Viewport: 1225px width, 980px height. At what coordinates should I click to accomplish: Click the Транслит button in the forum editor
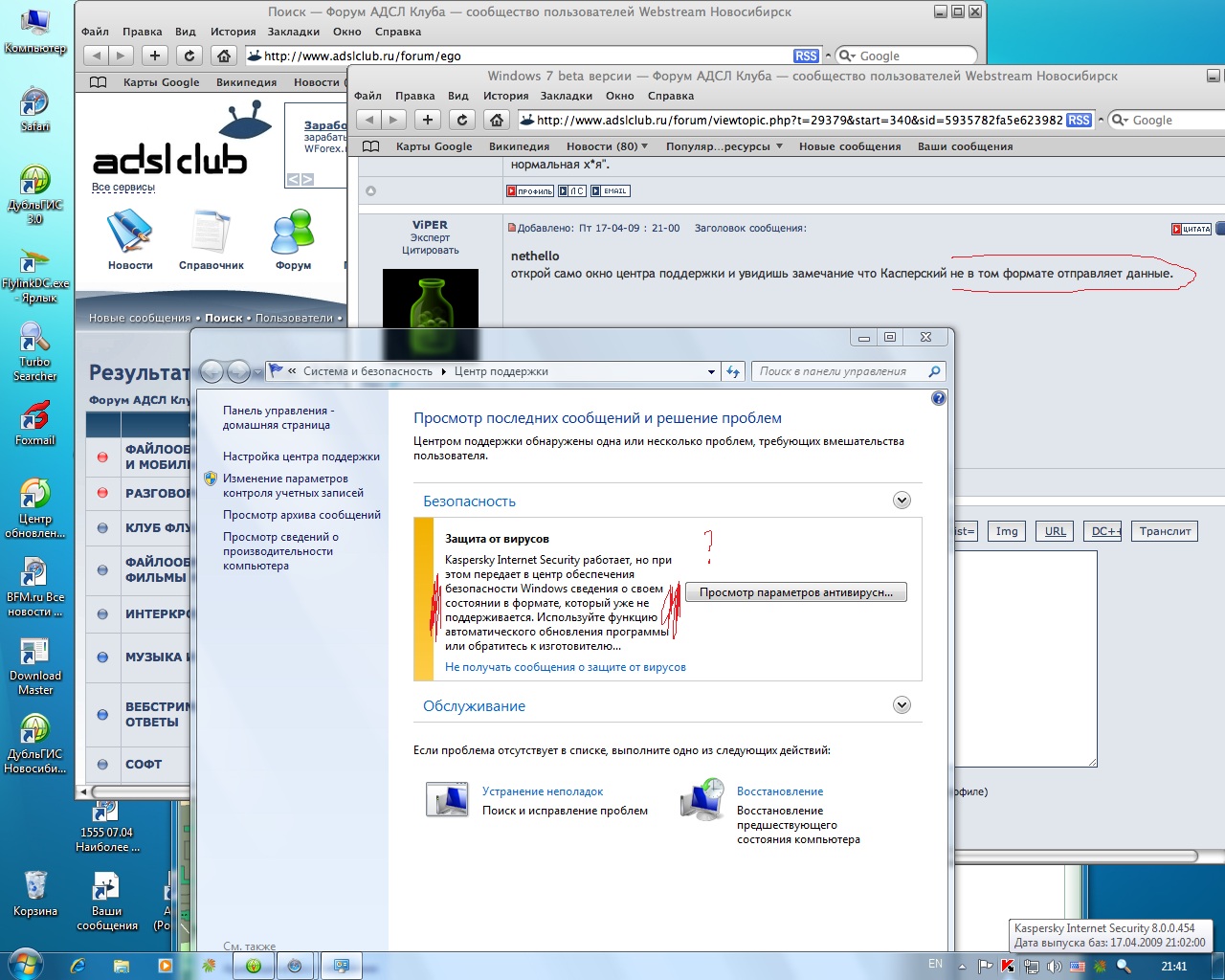tap(1165, 531)
